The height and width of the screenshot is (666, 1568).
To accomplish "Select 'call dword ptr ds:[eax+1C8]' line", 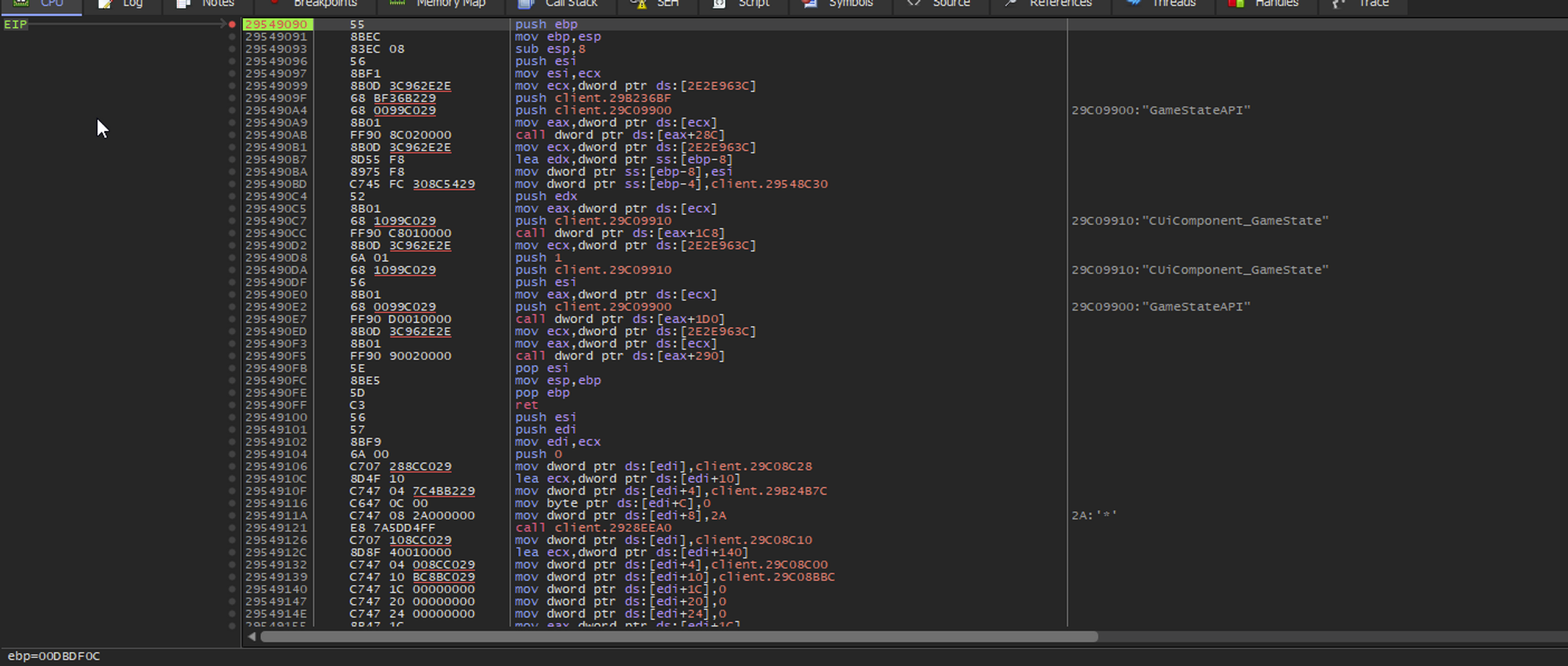I will click(x=619, y=233).
